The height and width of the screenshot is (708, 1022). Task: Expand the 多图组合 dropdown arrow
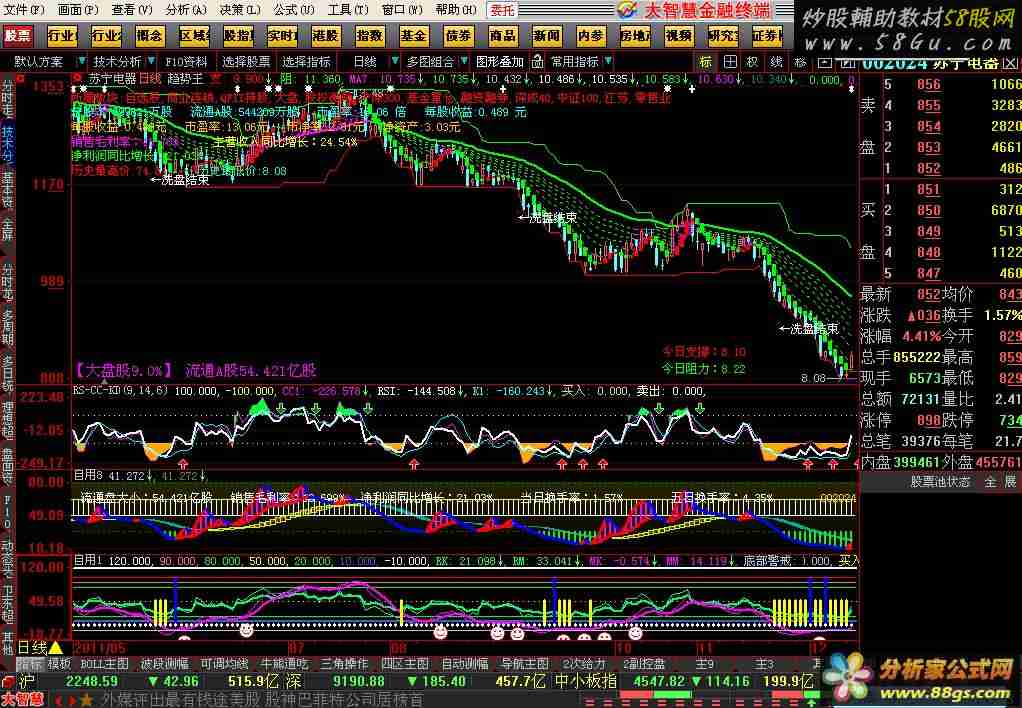pos(464,61)
